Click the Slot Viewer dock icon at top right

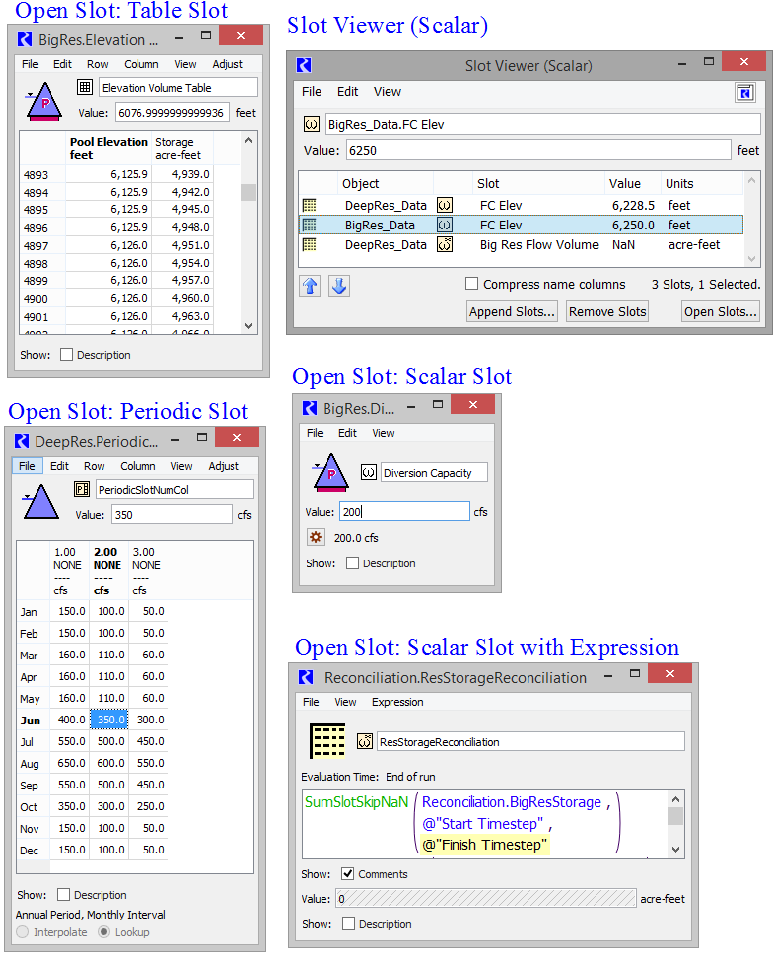pyautogui.click(x=744, y=92)
